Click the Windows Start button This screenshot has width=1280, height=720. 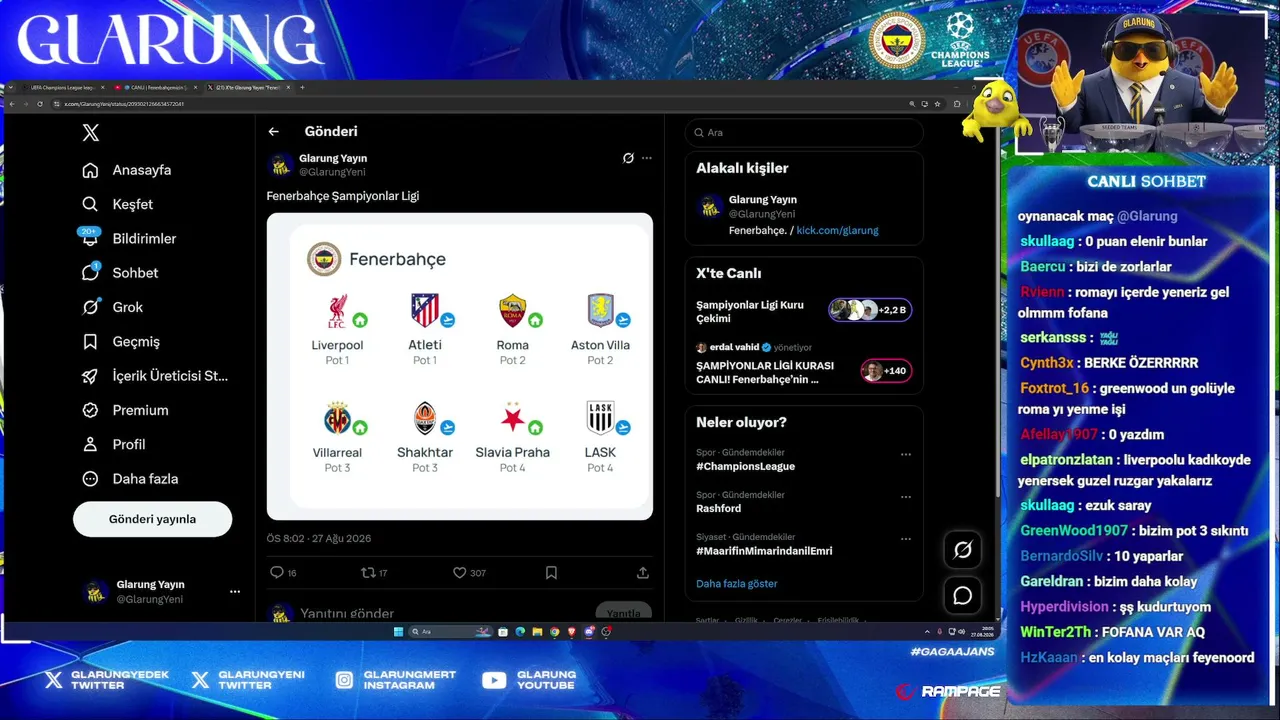point(398,632)
